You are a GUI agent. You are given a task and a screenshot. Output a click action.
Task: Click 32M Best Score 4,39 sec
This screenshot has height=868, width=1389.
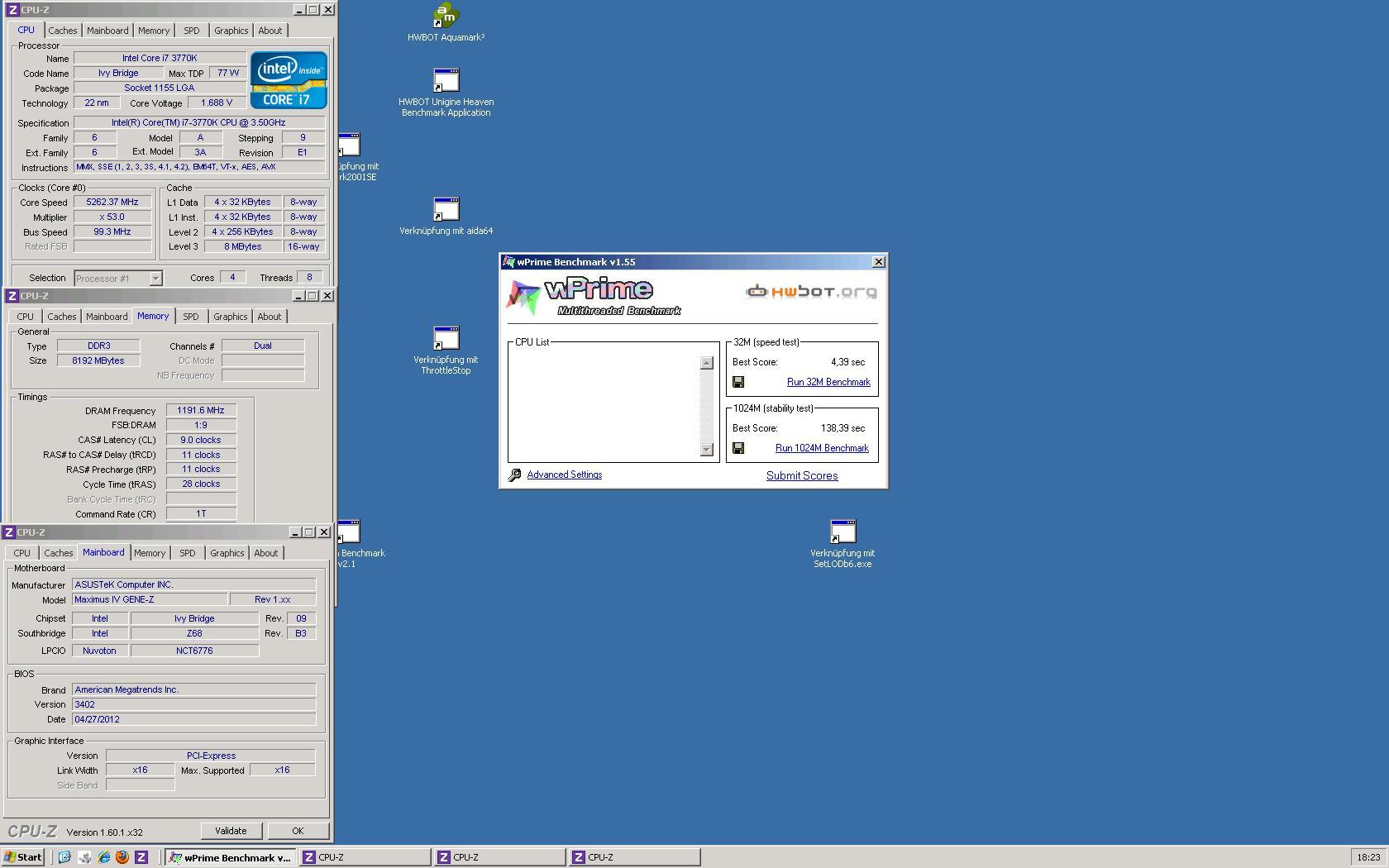(x=847, y=362)
